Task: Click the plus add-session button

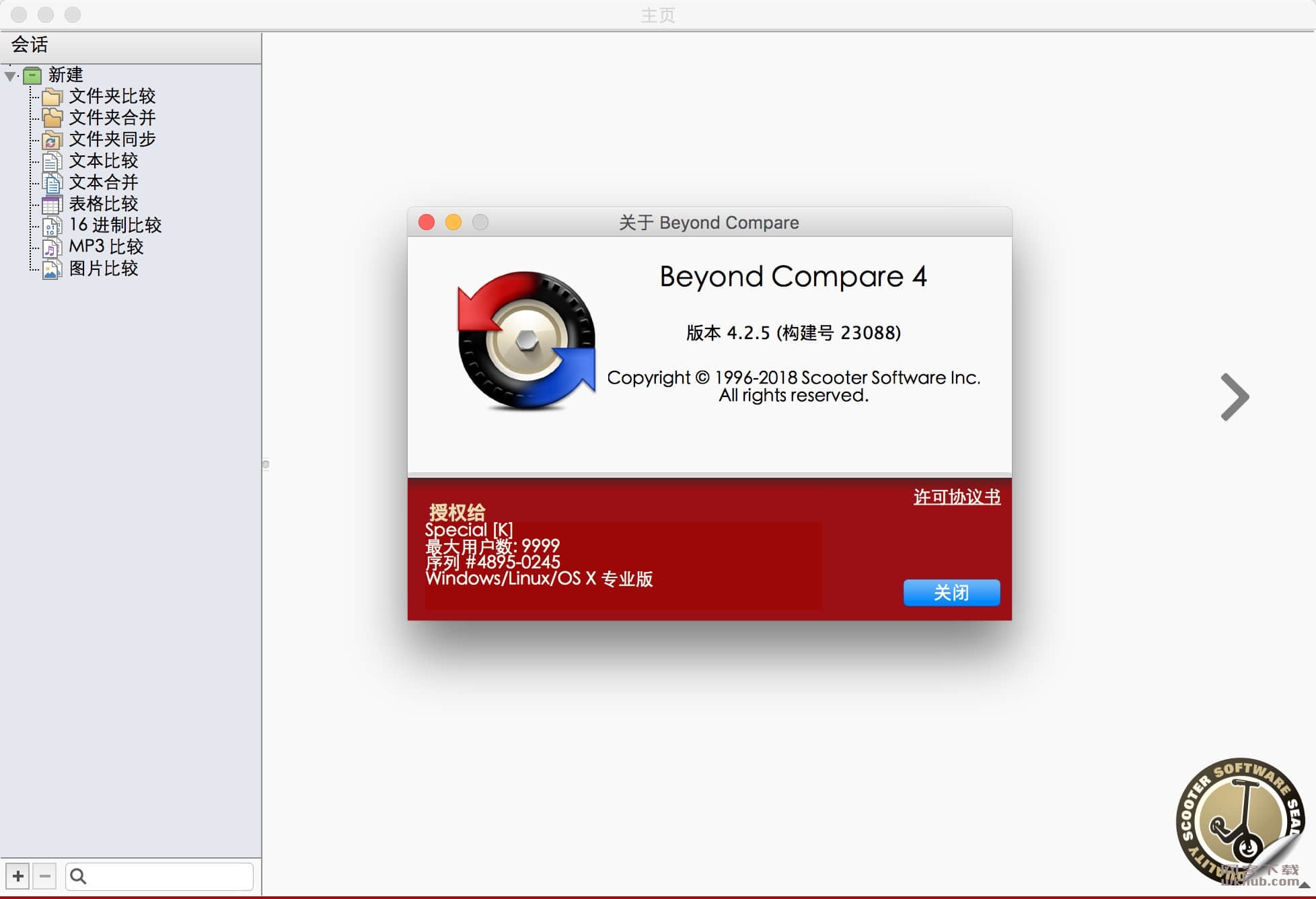Action: (x=18, y=876)
